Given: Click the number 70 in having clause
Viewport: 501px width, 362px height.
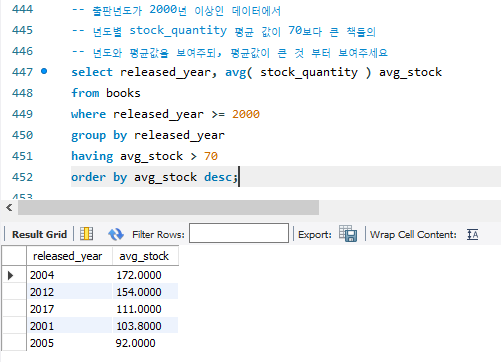Looking at the screenshot, I should click(x=211, y=156).
